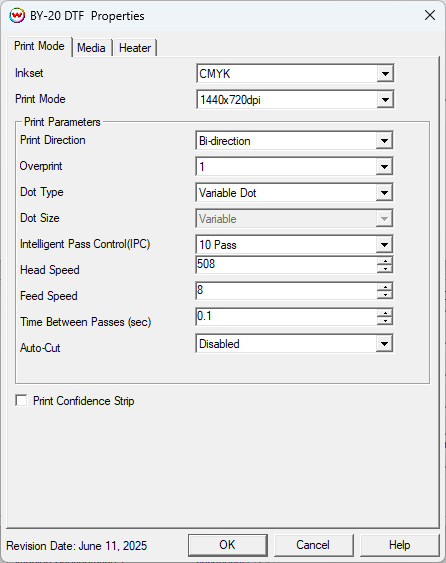Screen dimensions: 446x563
Task: Confirm settings with the OK button
Action: click(x=228, y=545)
